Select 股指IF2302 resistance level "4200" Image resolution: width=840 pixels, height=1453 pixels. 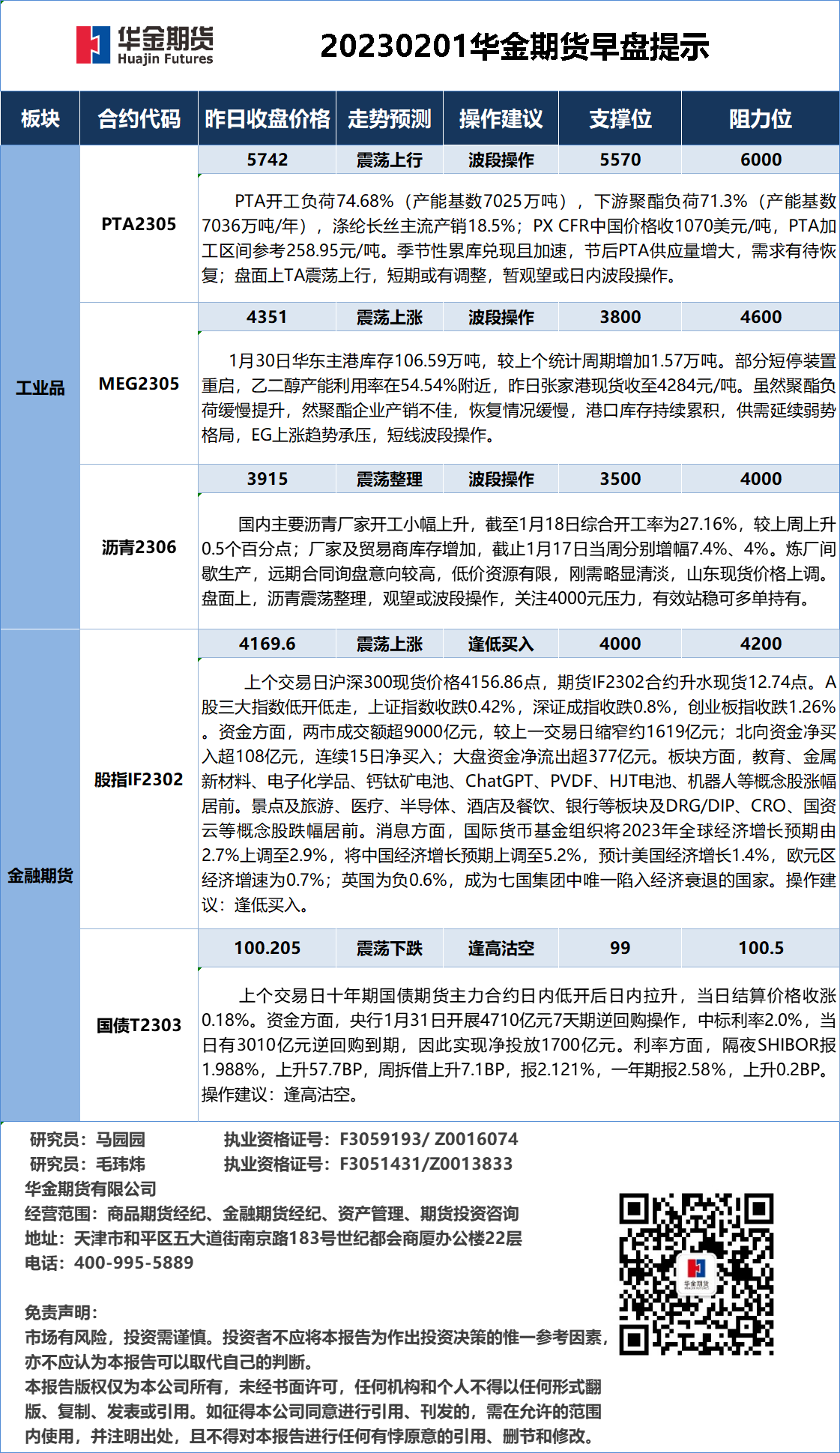(761, 644)
